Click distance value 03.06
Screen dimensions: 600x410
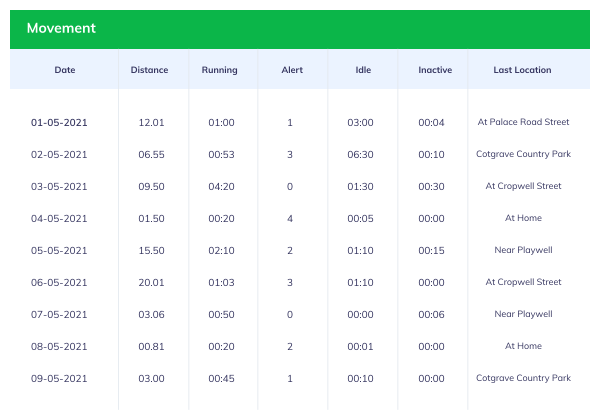click(151, 314)
